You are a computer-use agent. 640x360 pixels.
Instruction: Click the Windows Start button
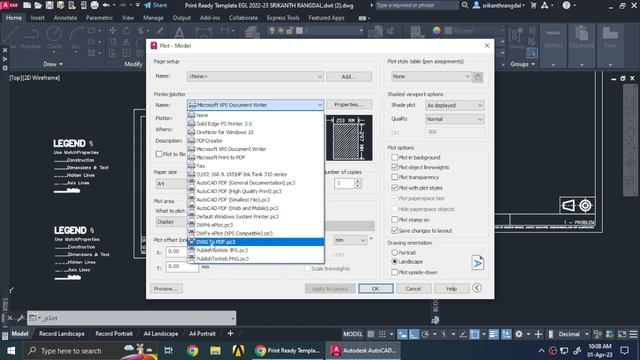[11, 351]
